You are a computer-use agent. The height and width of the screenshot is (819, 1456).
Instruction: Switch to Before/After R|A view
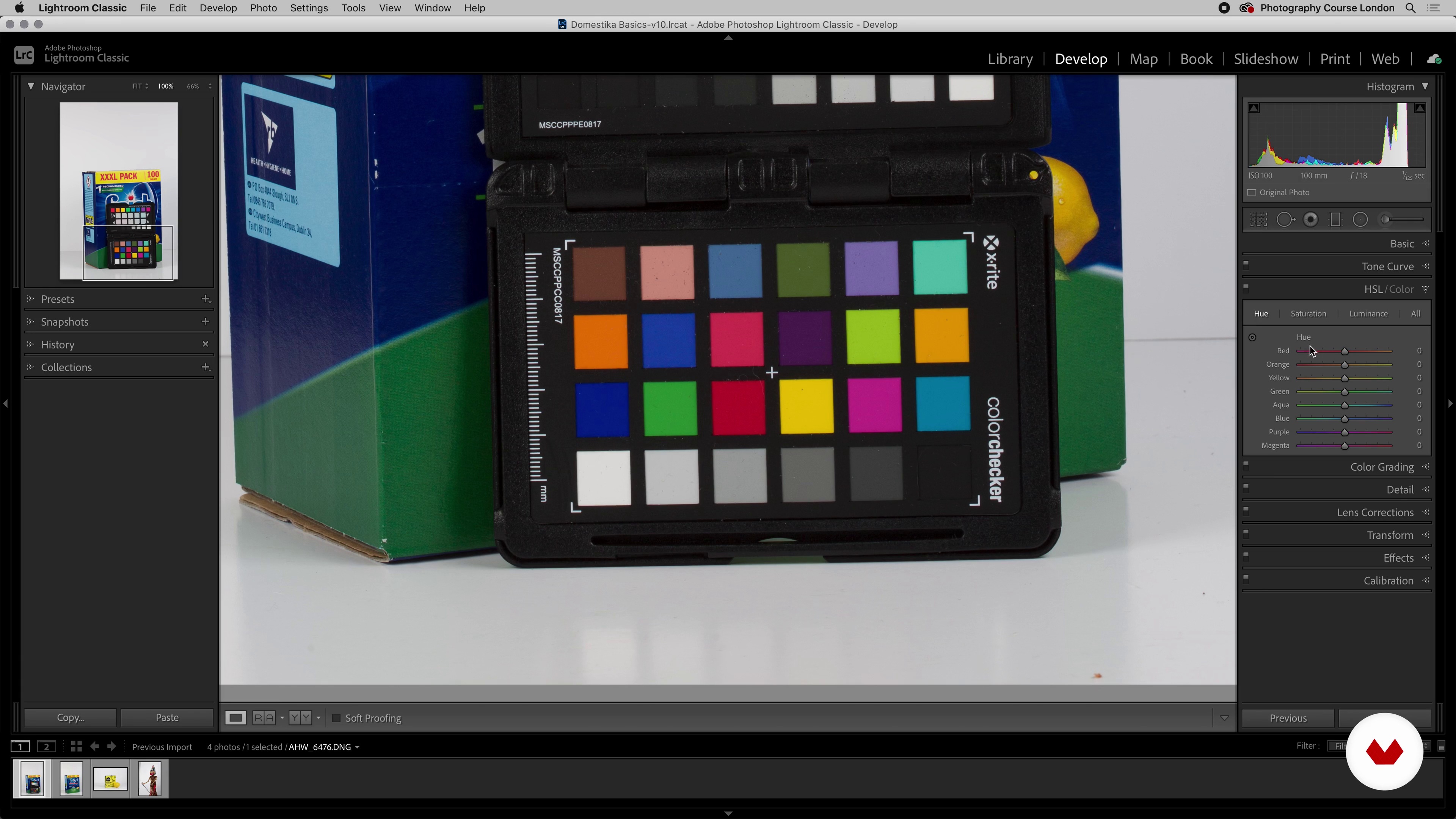tap(264, 719)
